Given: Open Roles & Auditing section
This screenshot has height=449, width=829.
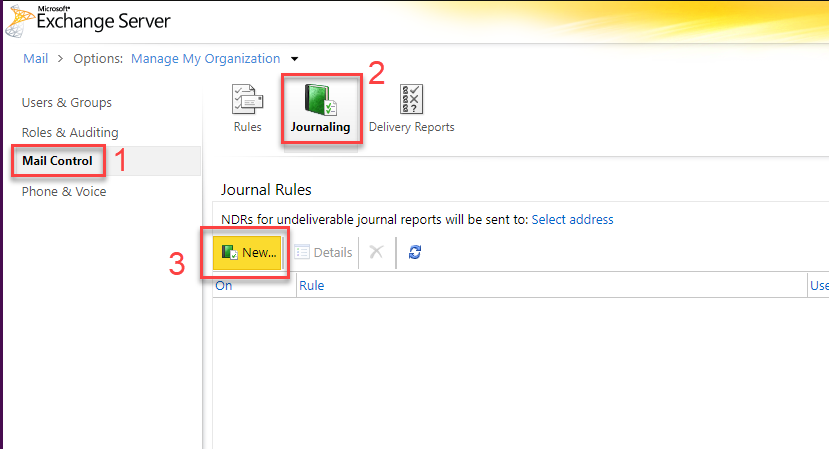Looking at the screenshot, I should [x=70, y=132].
